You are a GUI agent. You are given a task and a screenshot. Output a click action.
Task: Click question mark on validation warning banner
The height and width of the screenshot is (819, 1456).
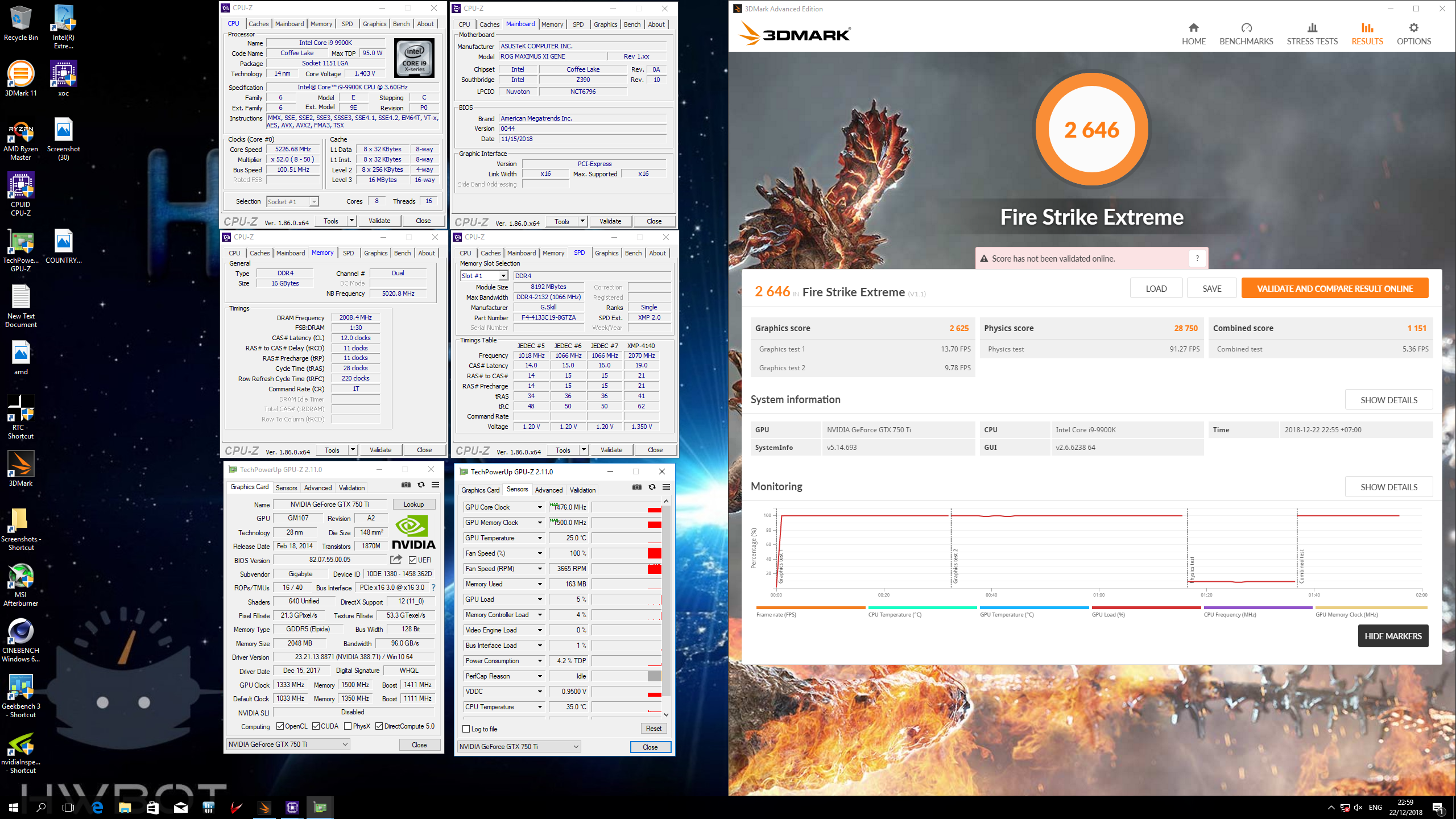point(1197,258)
